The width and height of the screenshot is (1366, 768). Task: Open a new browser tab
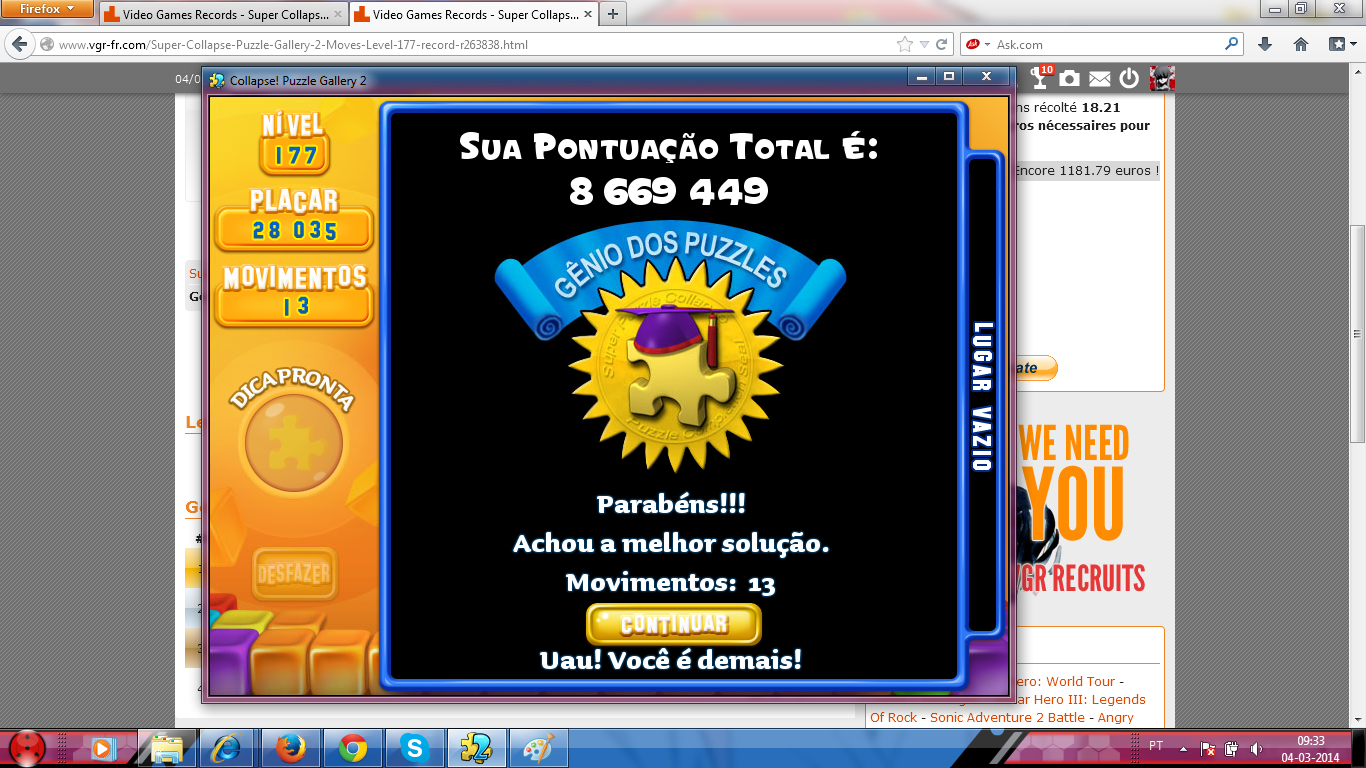pos(612,14)
